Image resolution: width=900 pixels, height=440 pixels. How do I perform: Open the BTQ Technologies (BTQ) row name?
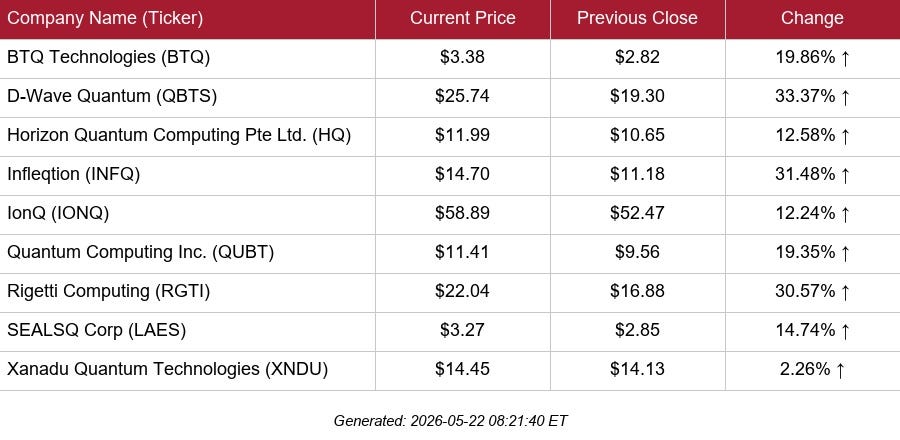[x=108, y=57]
